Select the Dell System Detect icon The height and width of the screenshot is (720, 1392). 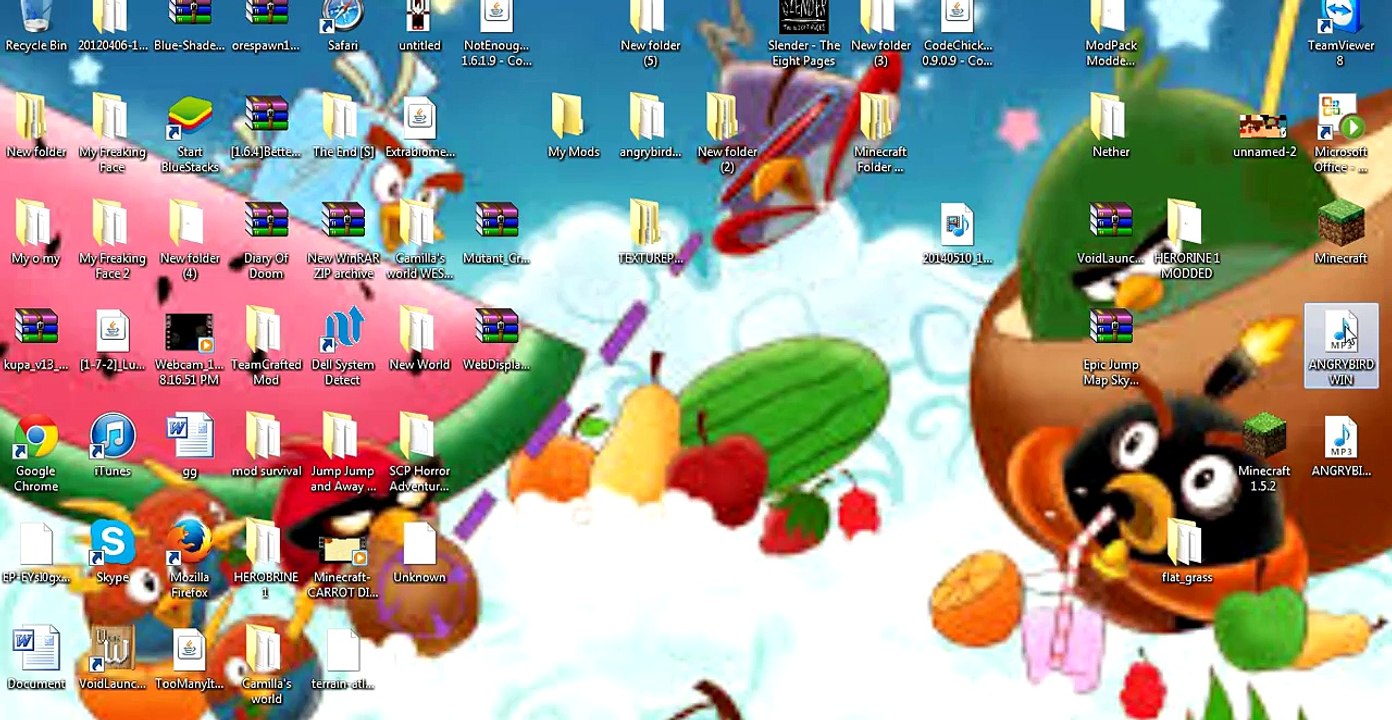[343, 348]
